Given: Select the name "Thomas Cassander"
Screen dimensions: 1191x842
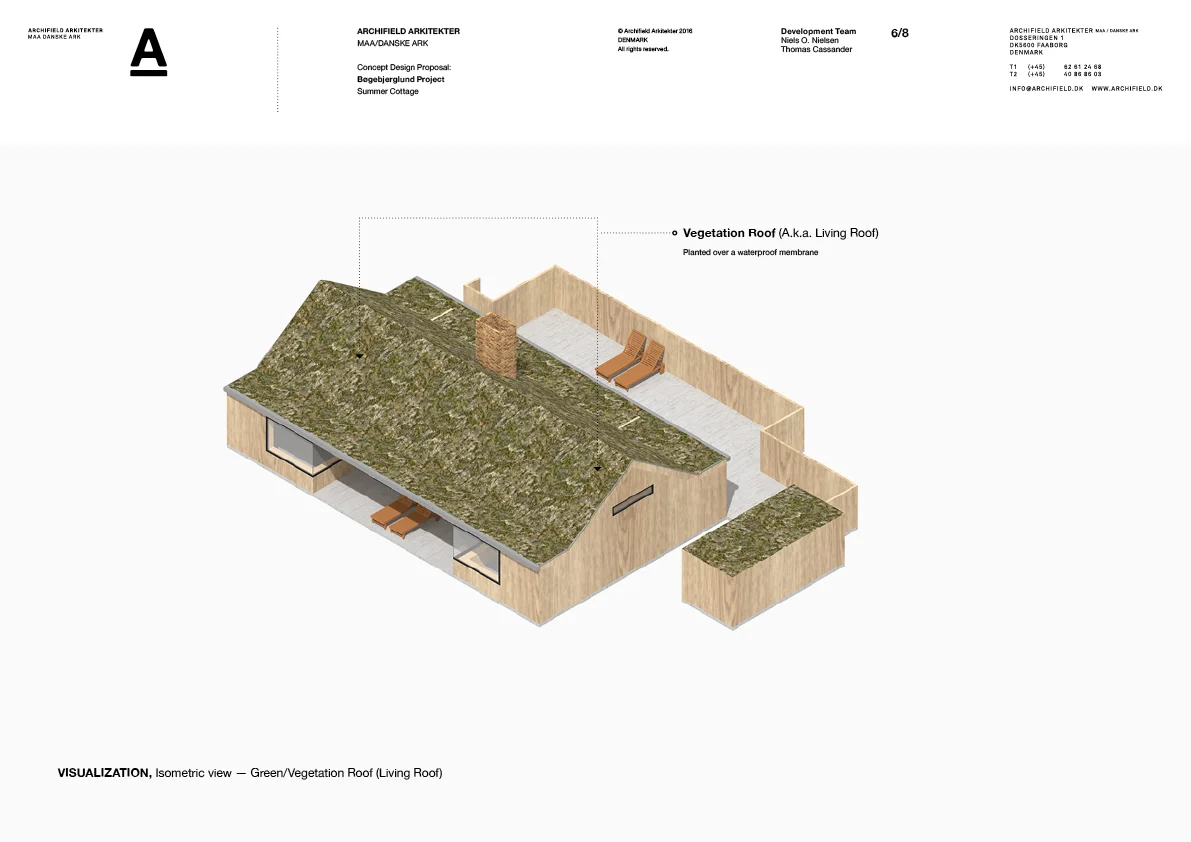Looking at the screenshot, I should tap(816, 49).
